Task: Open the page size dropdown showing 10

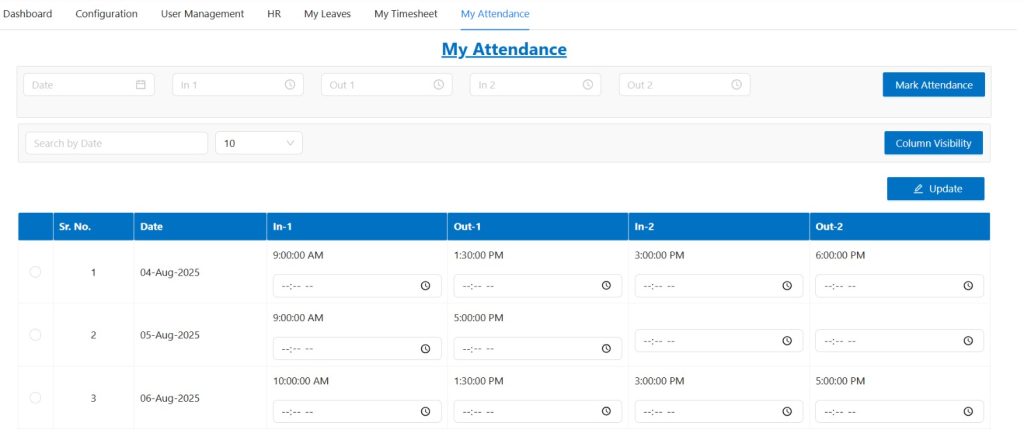Action: [259, 143]
